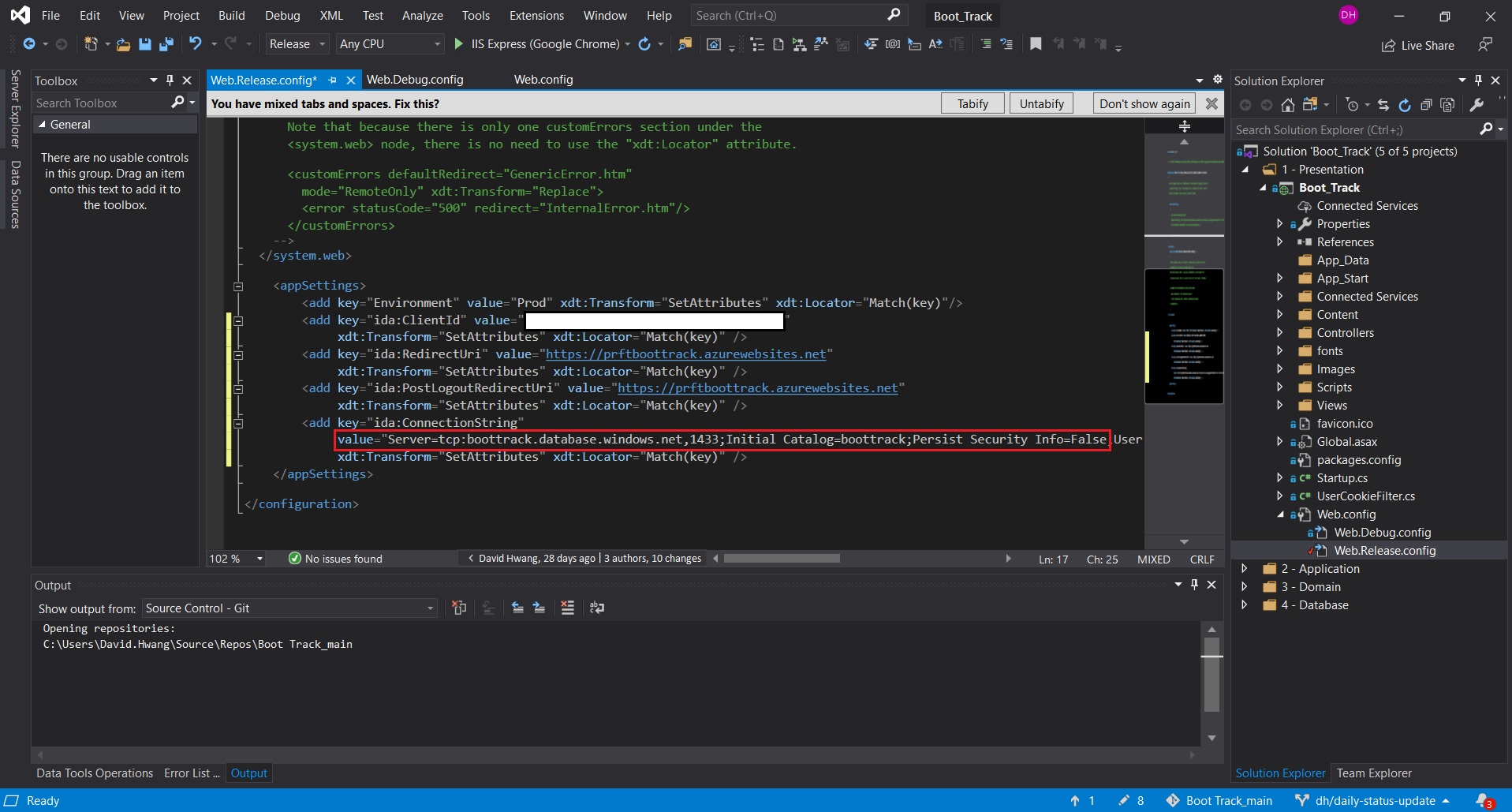Refresh the Solution Explorer

pyautogui.click(x=1406, y=105)
